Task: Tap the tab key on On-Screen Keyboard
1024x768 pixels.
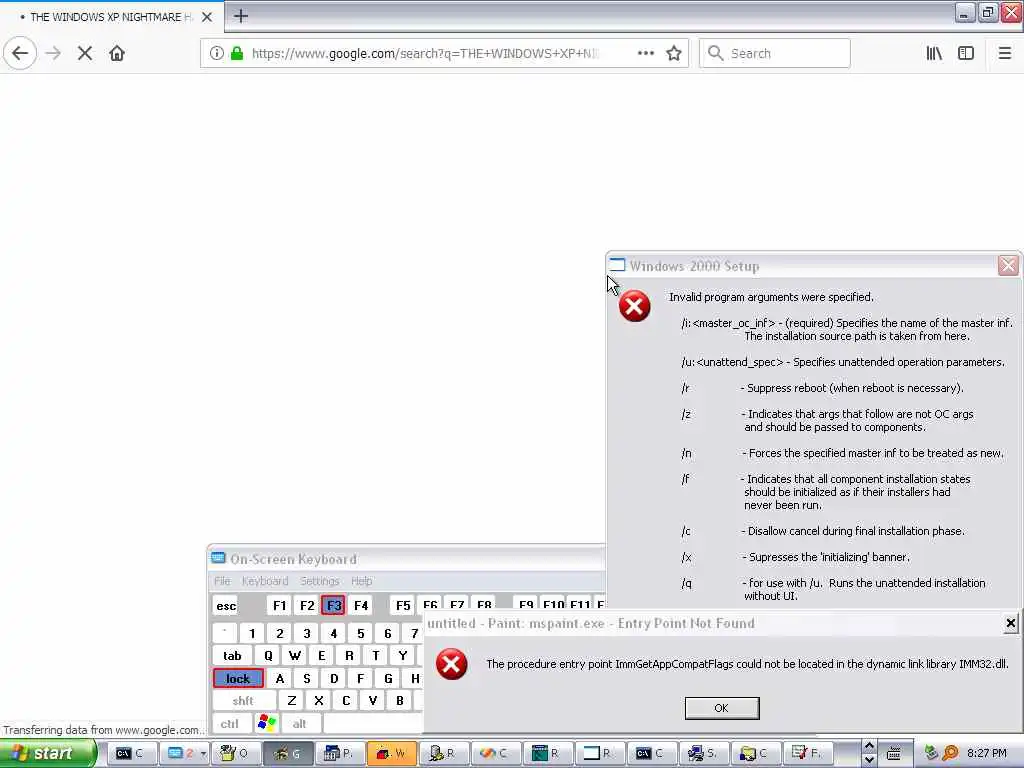Action: pos(232,656)
